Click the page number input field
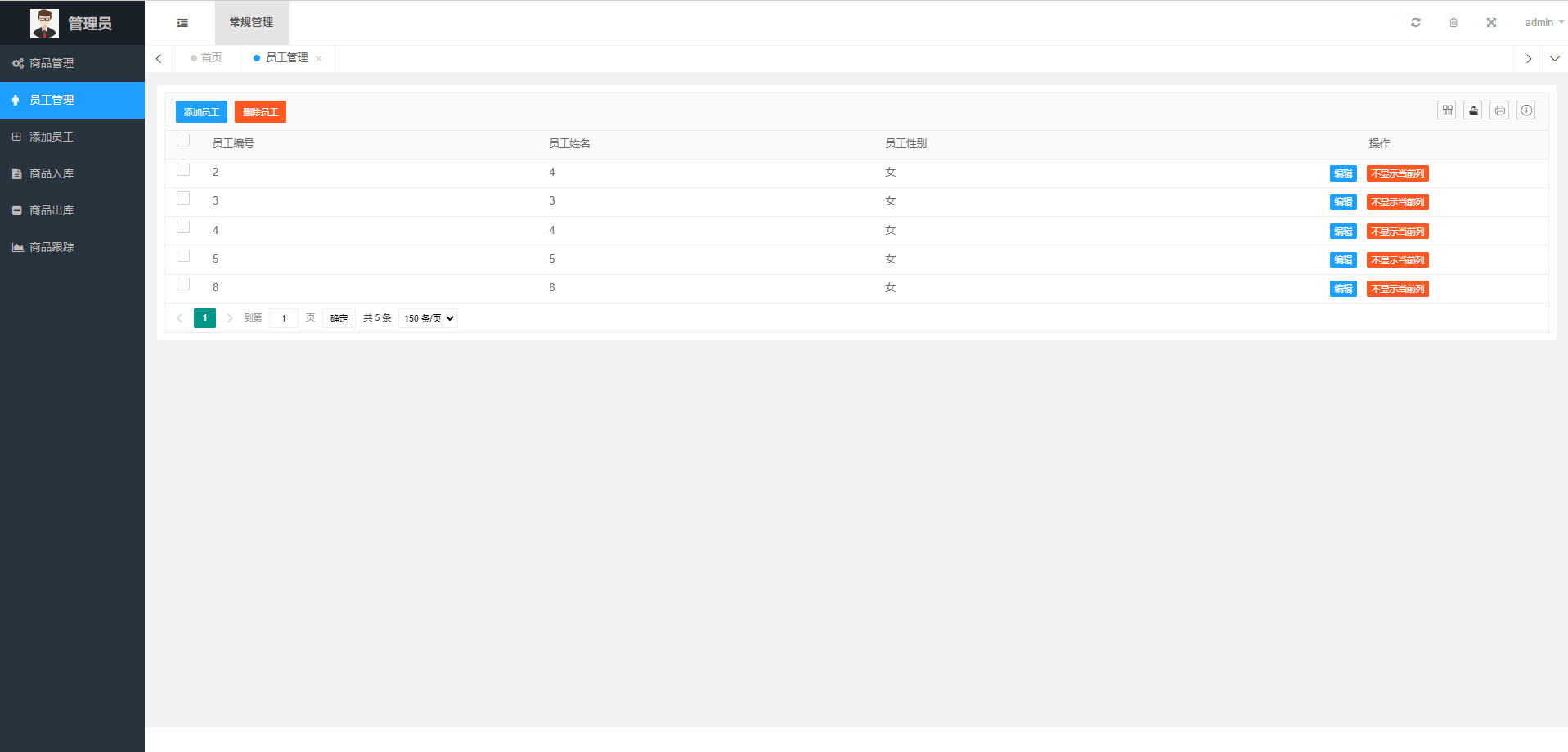The height and width of the screenshot is (752, 1568). click(284, 318)
